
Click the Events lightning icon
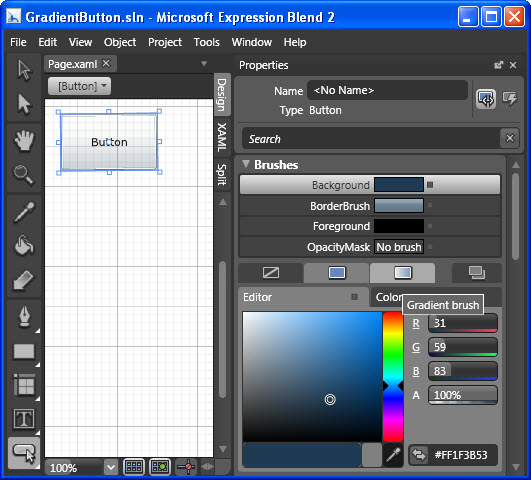pos(510,98)
